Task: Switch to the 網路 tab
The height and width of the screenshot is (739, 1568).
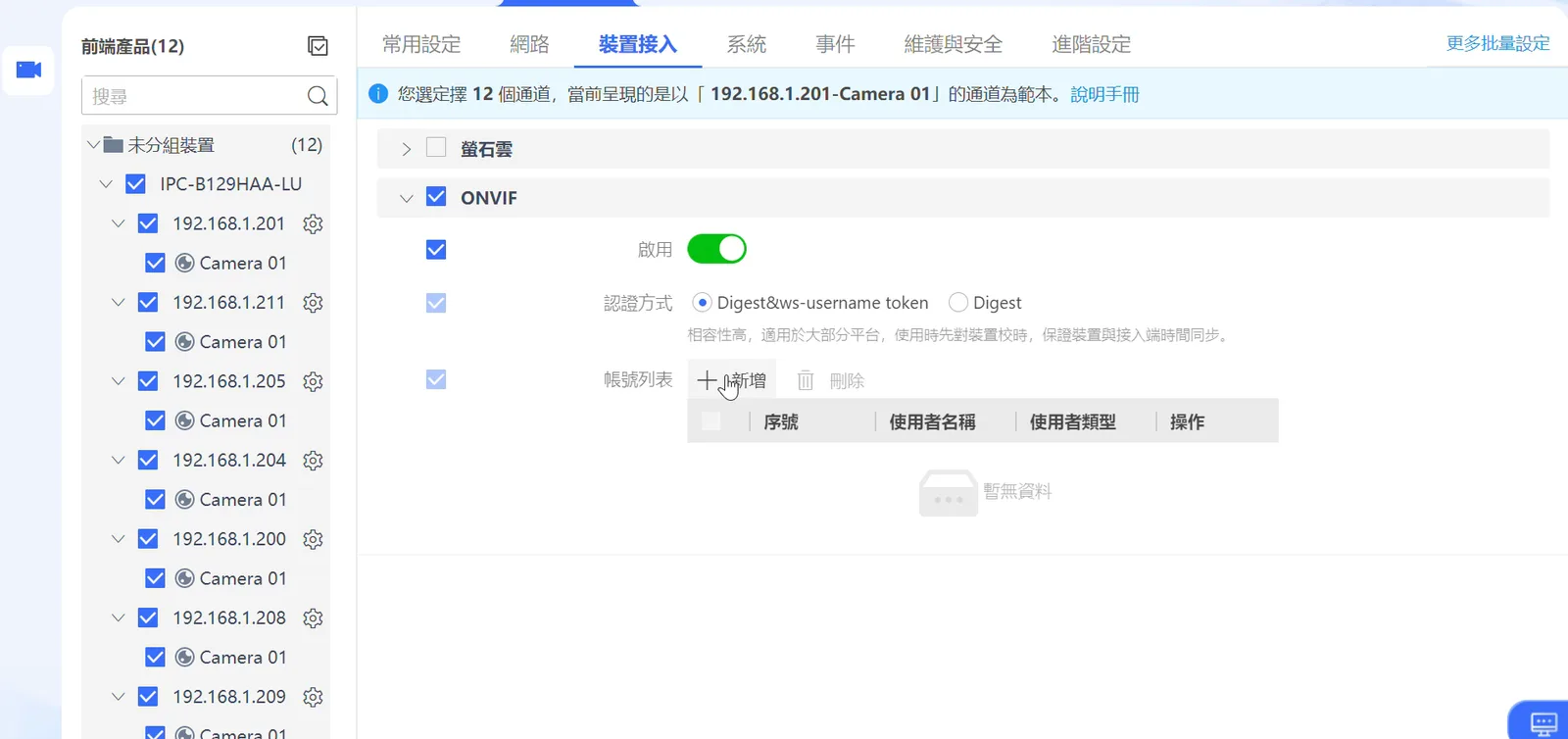Action: (x=529, y=44)
